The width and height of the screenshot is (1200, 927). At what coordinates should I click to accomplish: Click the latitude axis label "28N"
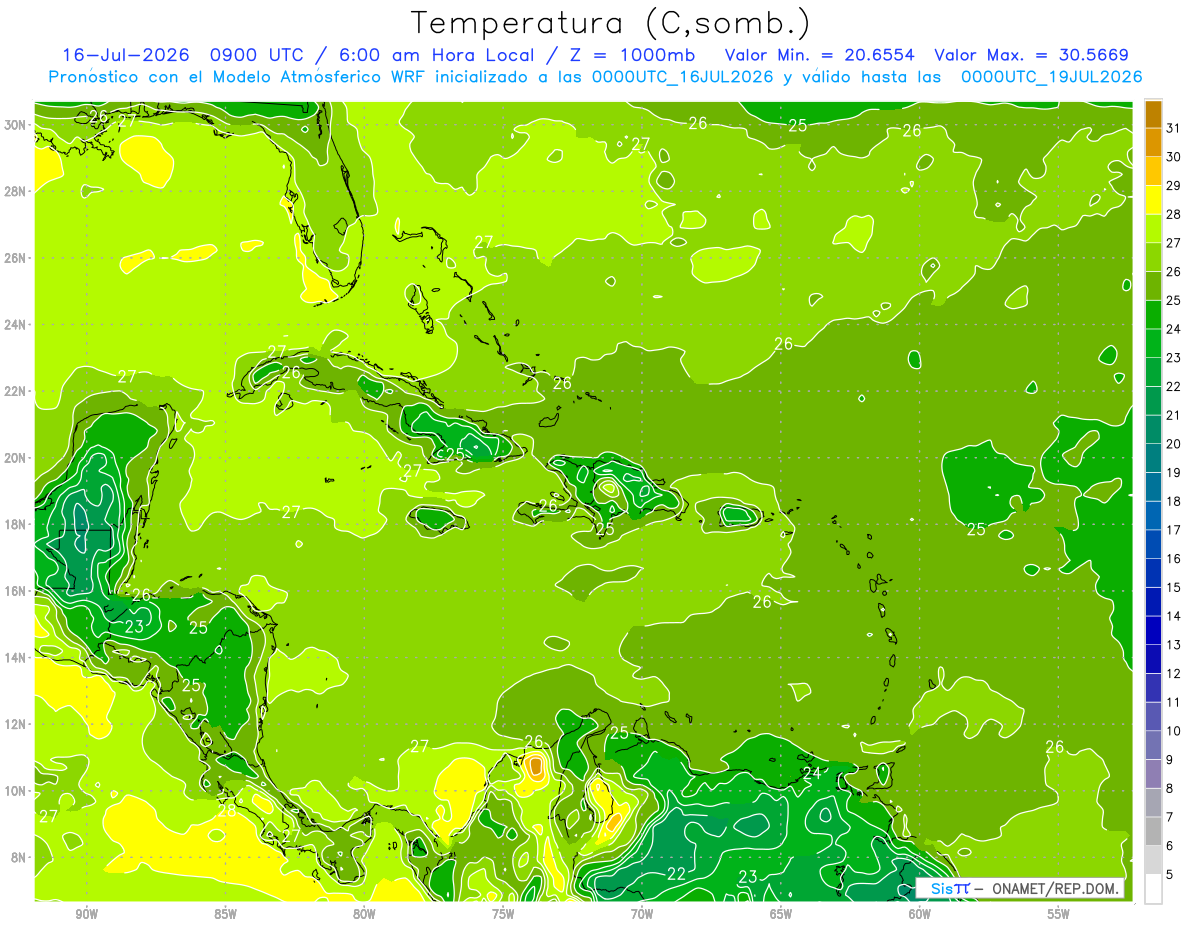tap(17, 191)
